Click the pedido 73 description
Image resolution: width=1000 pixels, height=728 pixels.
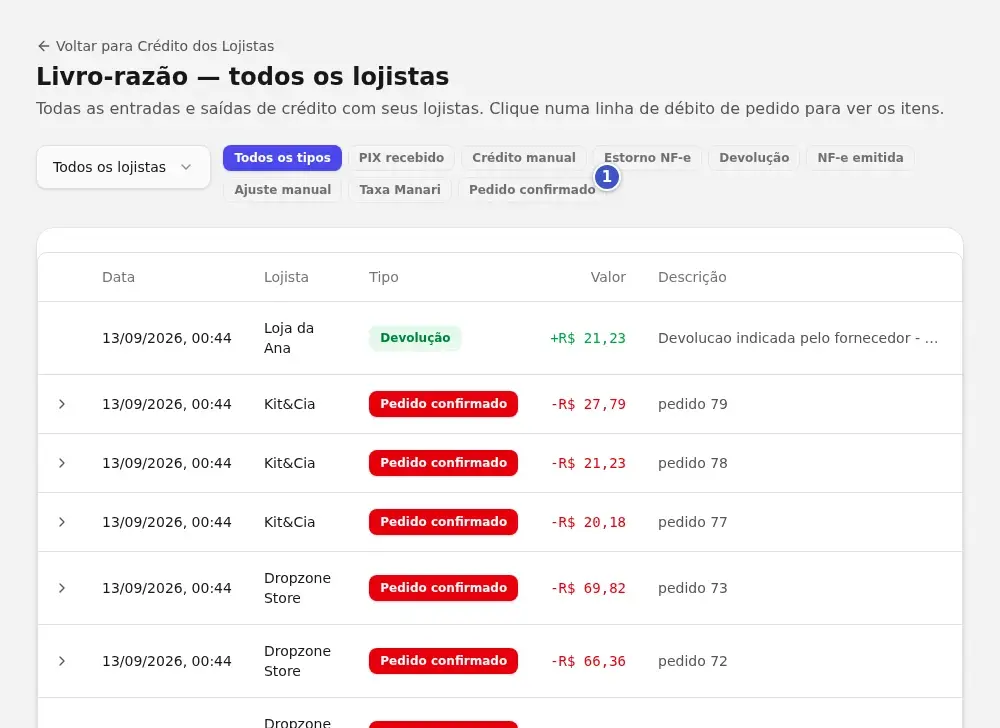(x=693, y=588)
